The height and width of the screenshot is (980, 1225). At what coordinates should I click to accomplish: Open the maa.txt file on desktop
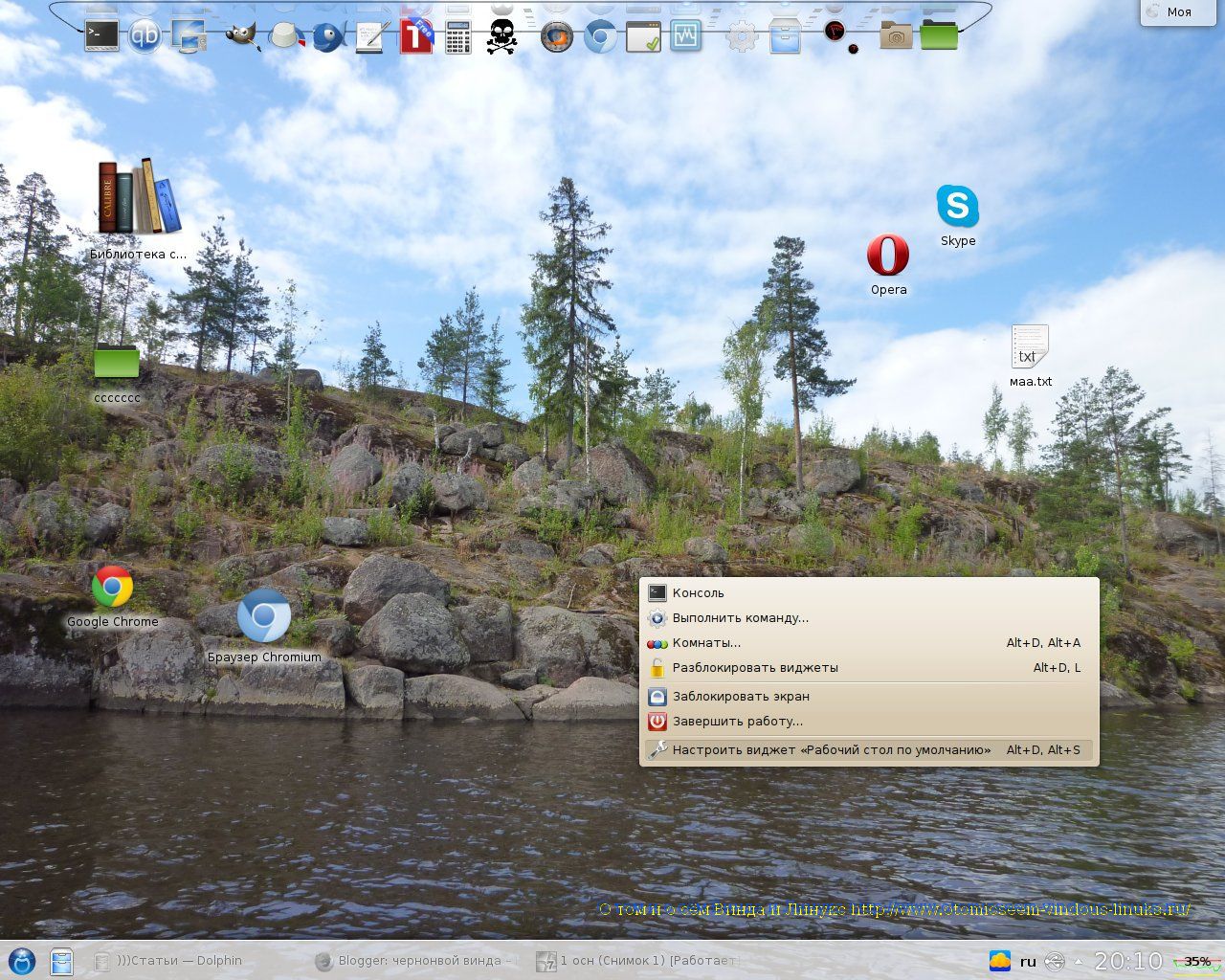[x=1031, y=356]
